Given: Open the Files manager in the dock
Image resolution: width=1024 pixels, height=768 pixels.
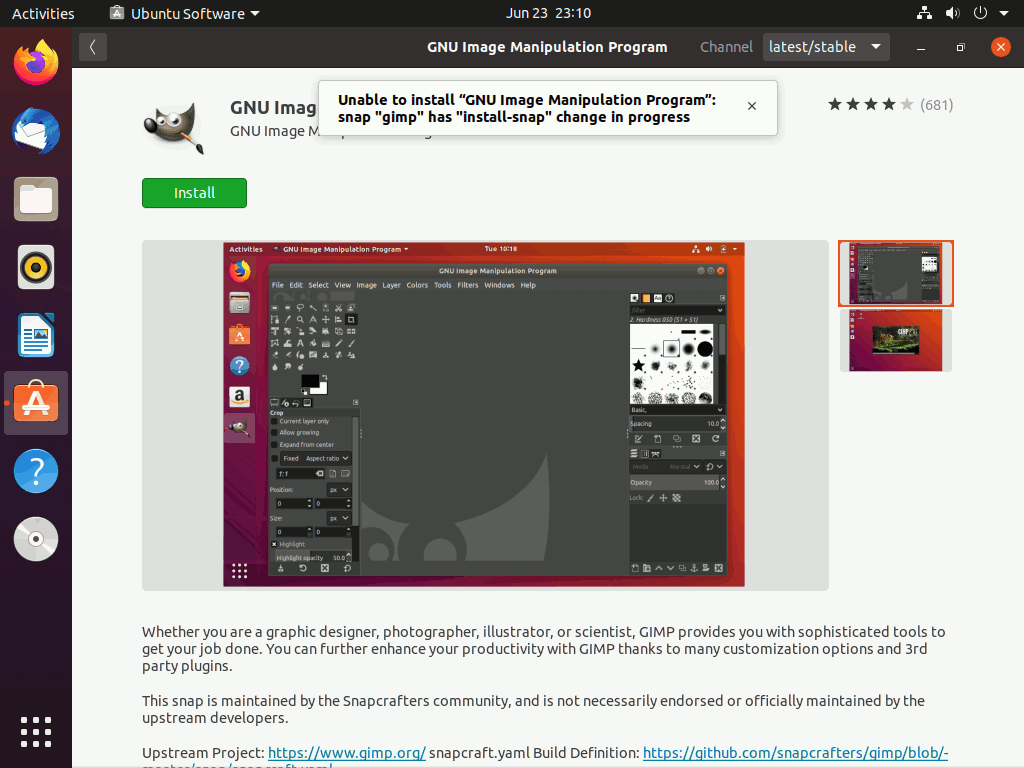Looking at the screenshot, I should click(x=36, y=199).
